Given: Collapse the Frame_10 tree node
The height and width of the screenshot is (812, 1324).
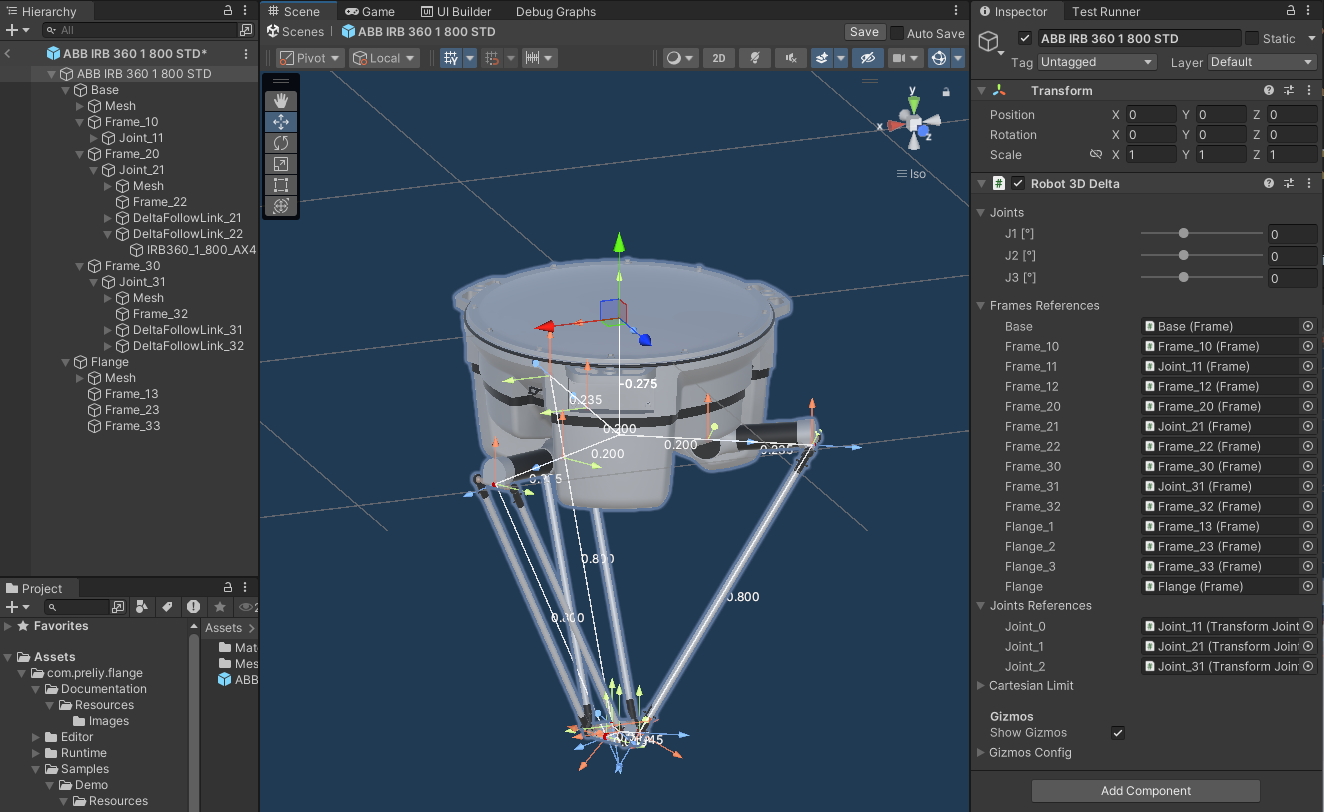Looking at the screenshot, I should (x=81, y=122).
